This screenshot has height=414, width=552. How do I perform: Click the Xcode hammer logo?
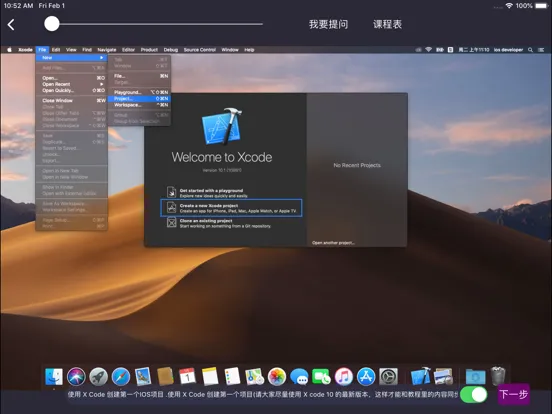pos(222,126)
